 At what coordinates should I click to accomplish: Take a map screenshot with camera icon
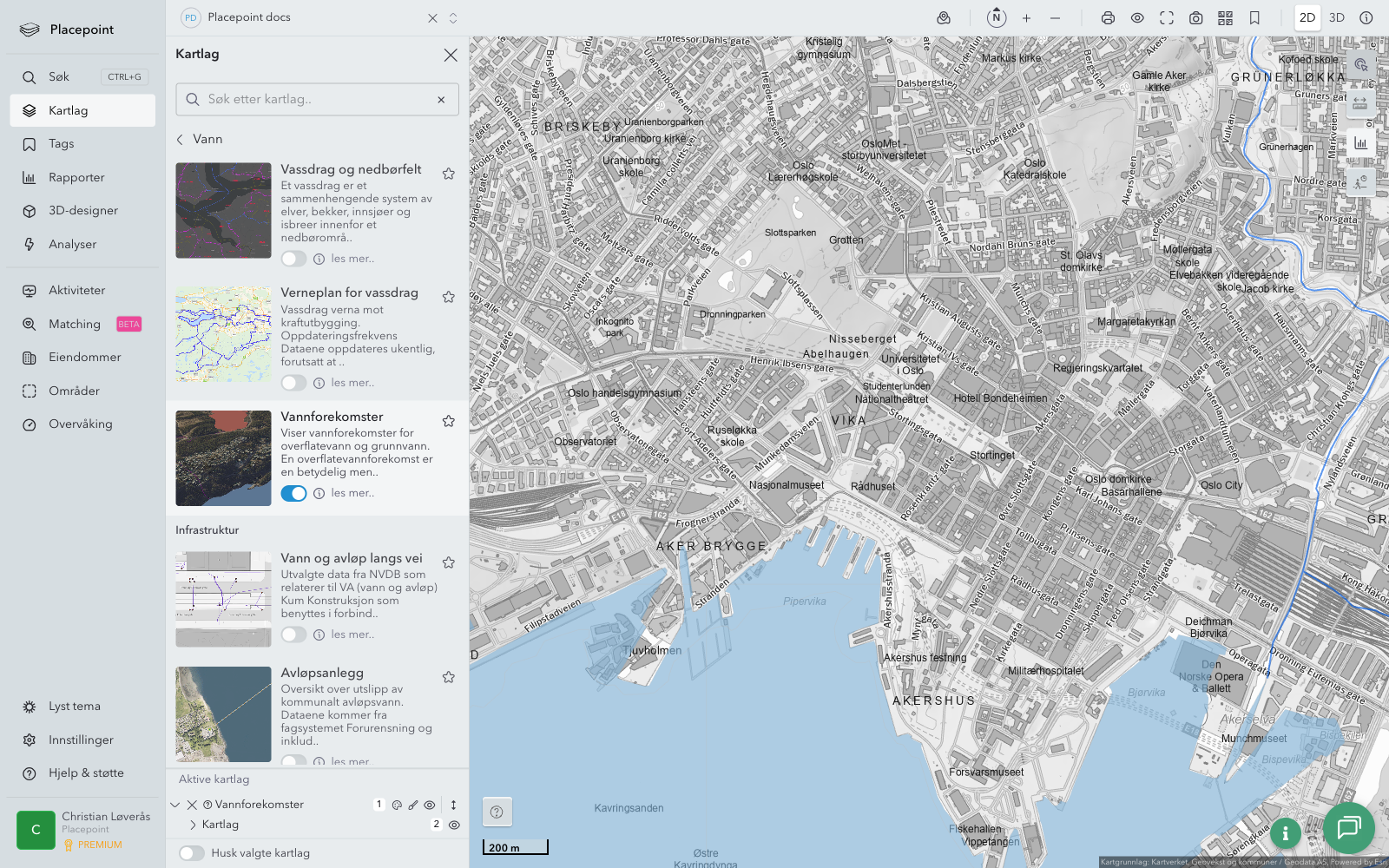(x=1195, y=18)
